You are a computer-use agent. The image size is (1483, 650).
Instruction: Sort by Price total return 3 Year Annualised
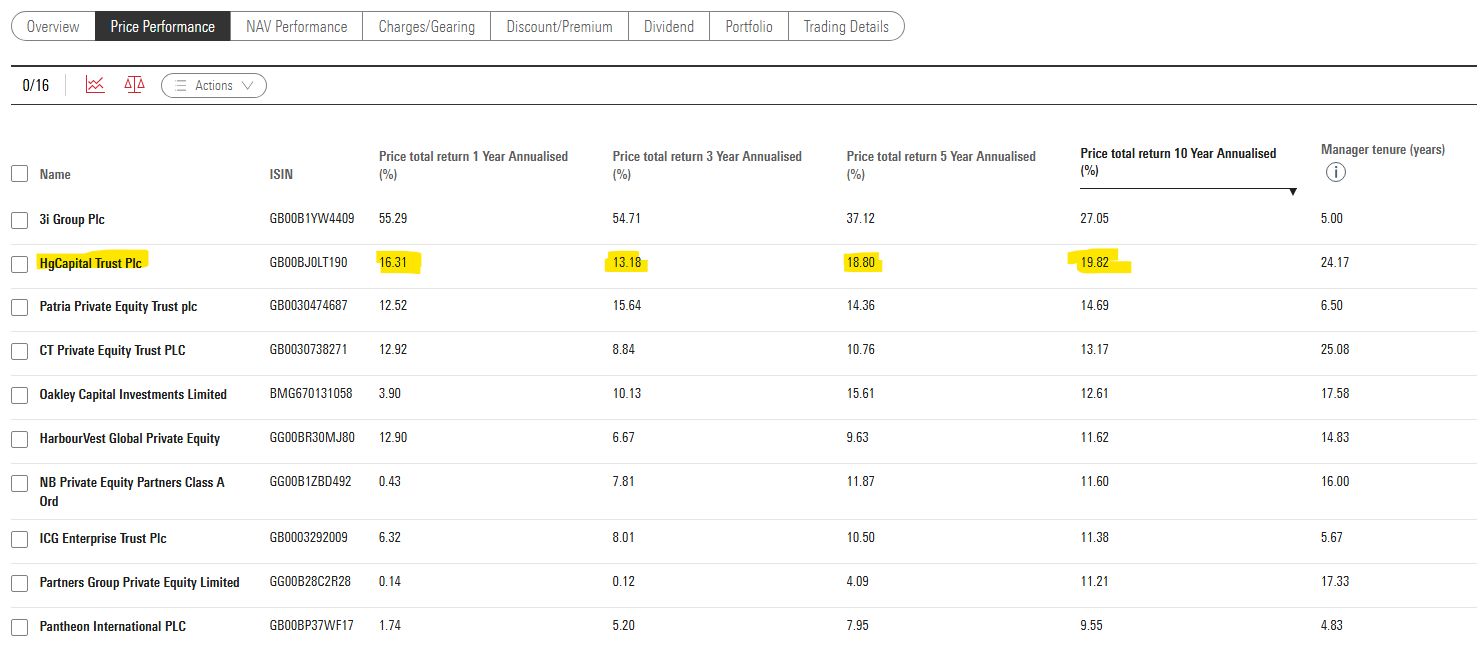(x=707, y=165)
